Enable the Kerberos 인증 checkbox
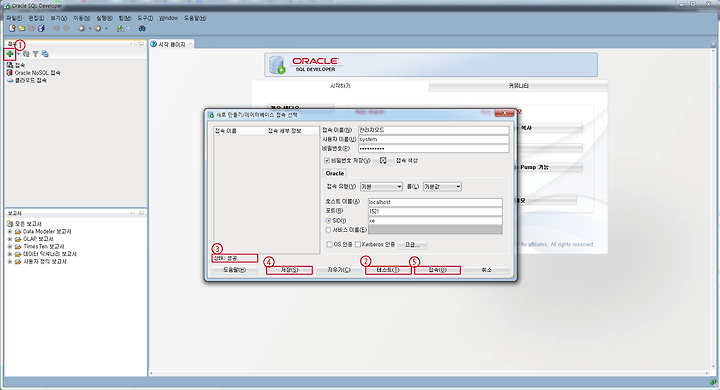This screenshot has height=390, width=720. click(358, 244)
